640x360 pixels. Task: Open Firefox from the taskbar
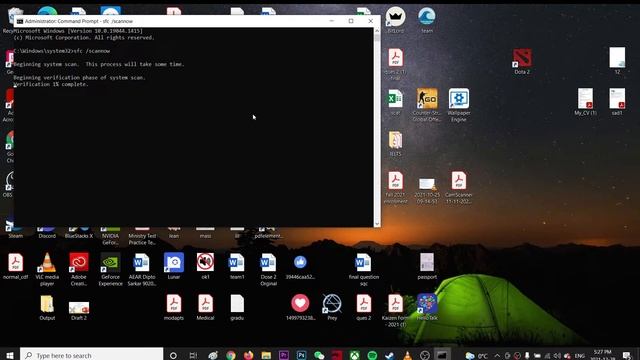(248, 356)
